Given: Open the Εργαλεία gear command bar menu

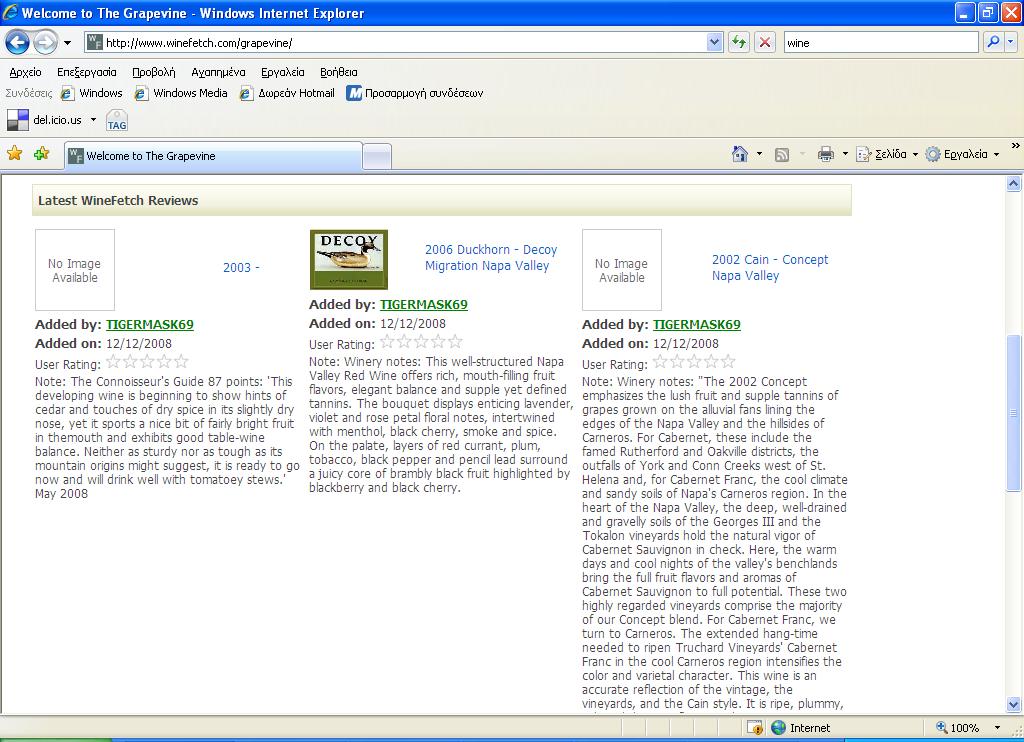Looking at the screenshot, I should pos(963,154).
